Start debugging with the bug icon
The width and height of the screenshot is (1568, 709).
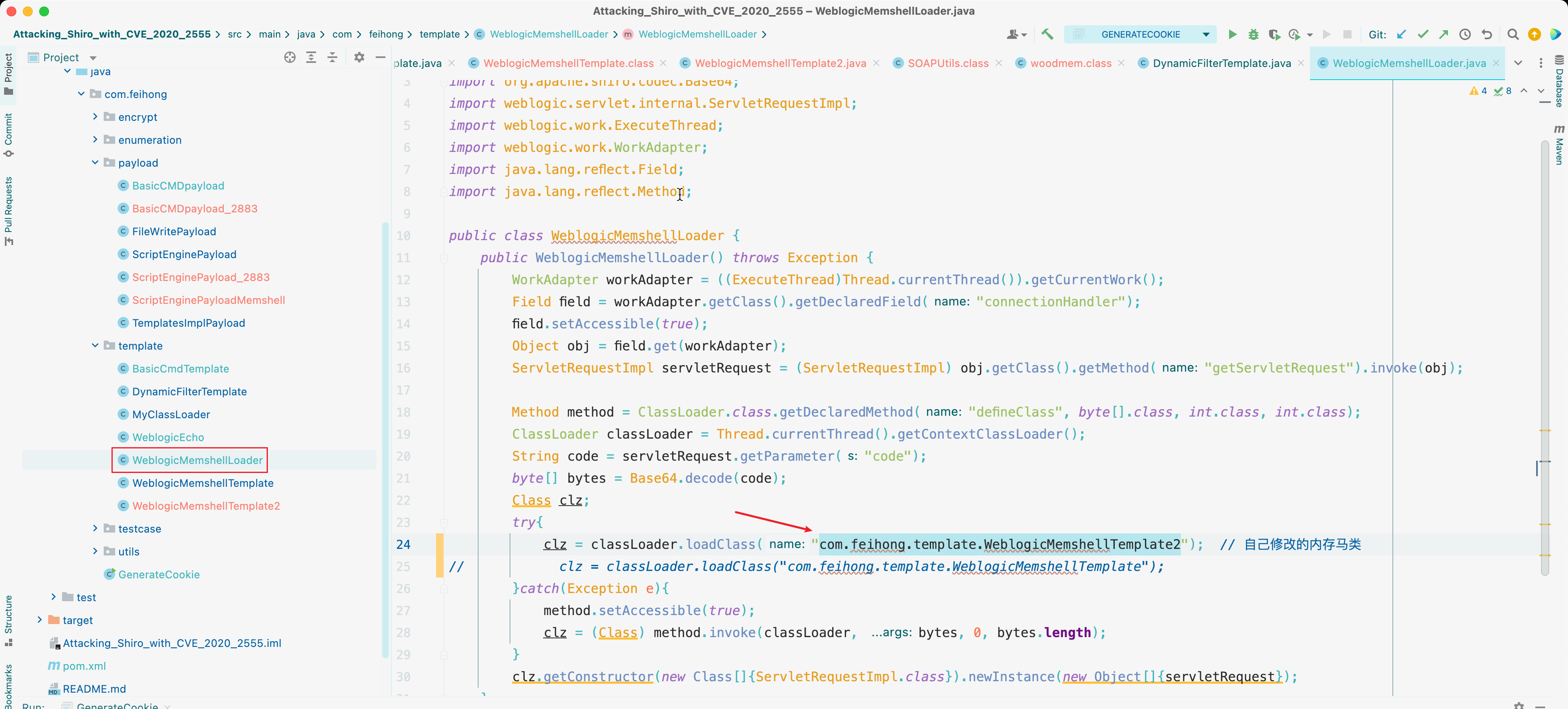[1253, 35]
